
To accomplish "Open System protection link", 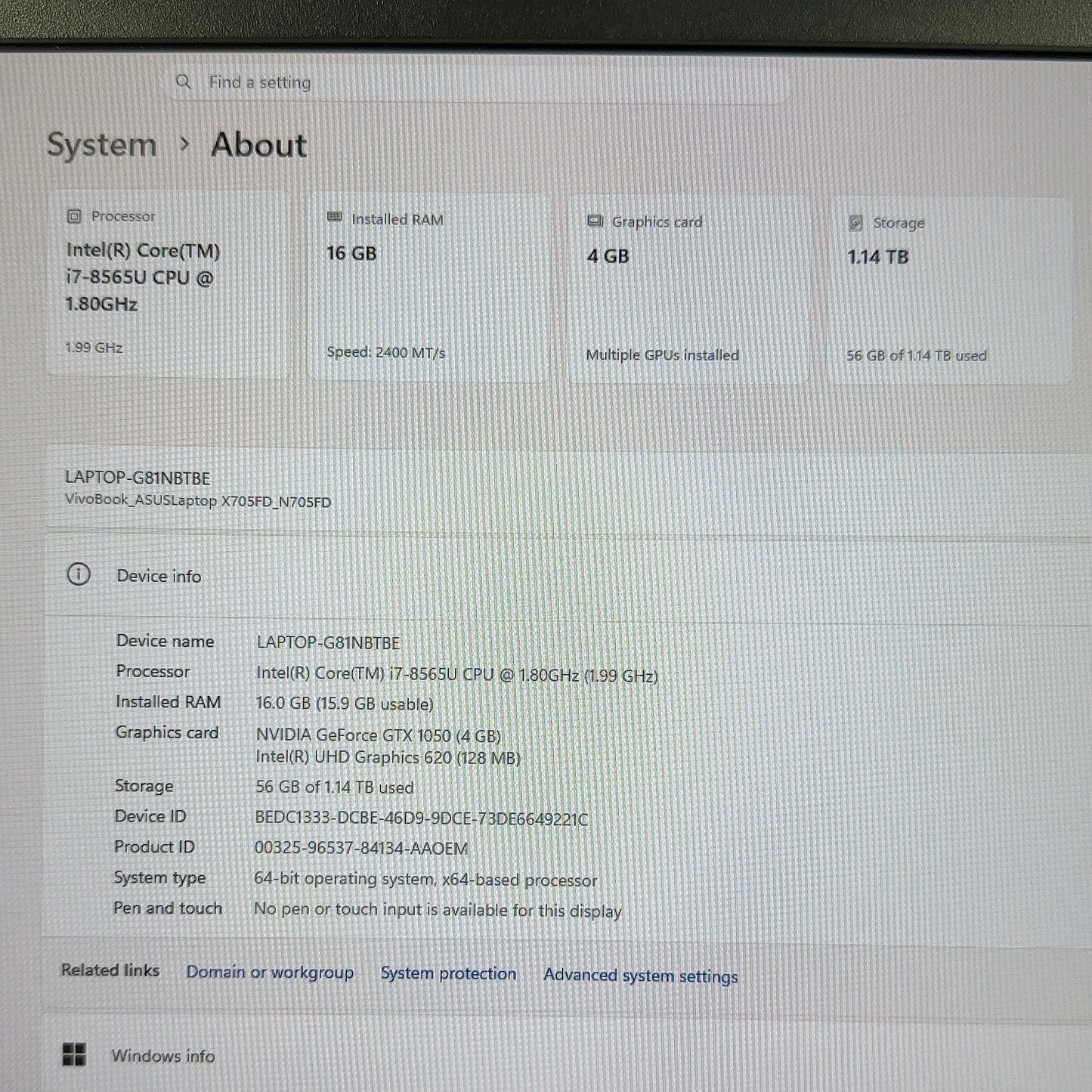I will pos(448,973).
